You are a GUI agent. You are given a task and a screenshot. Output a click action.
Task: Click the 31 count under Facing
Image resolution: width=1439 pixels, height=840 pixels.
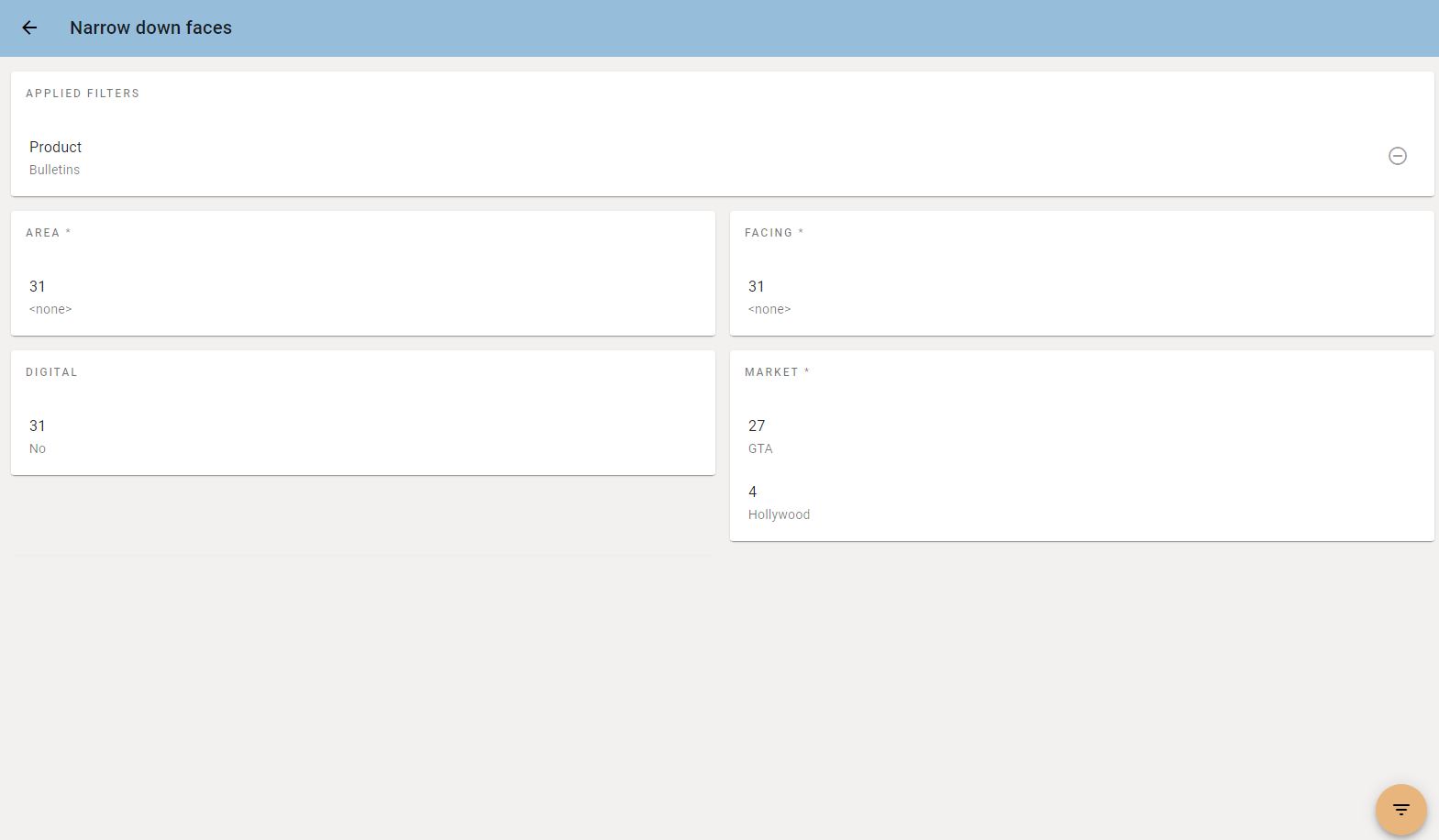click(x=757, y=286)
